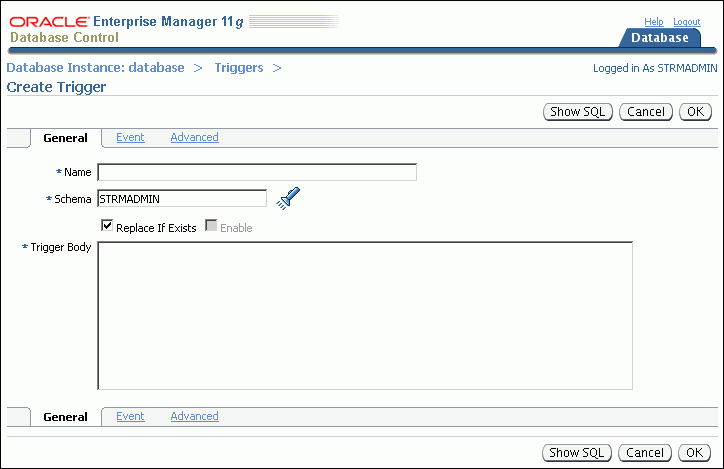Go to Database Instance: database breadcrumb

tap(96, 68)
